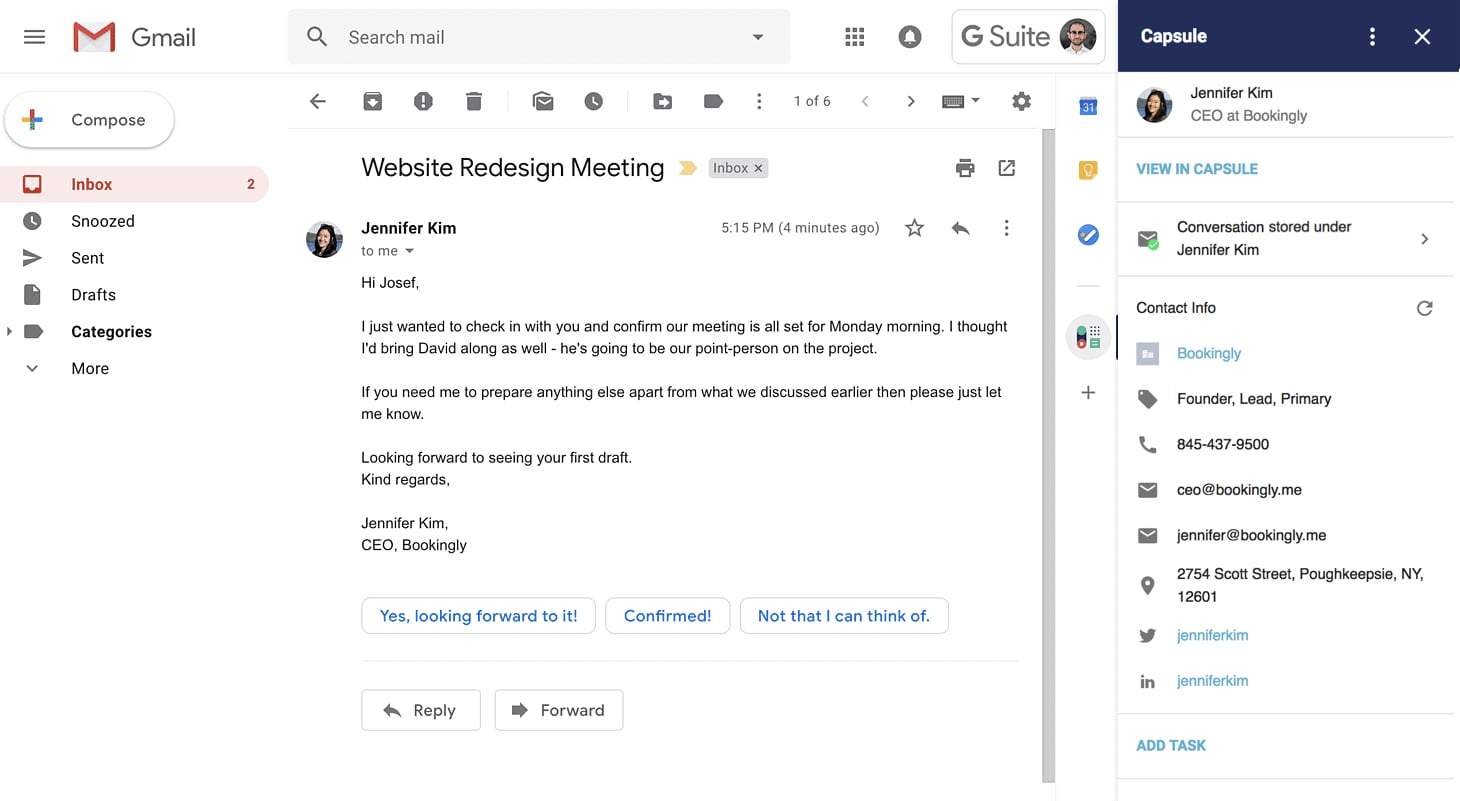
Task: Open the Capsule panel overflow menu
Action: 1371,36
